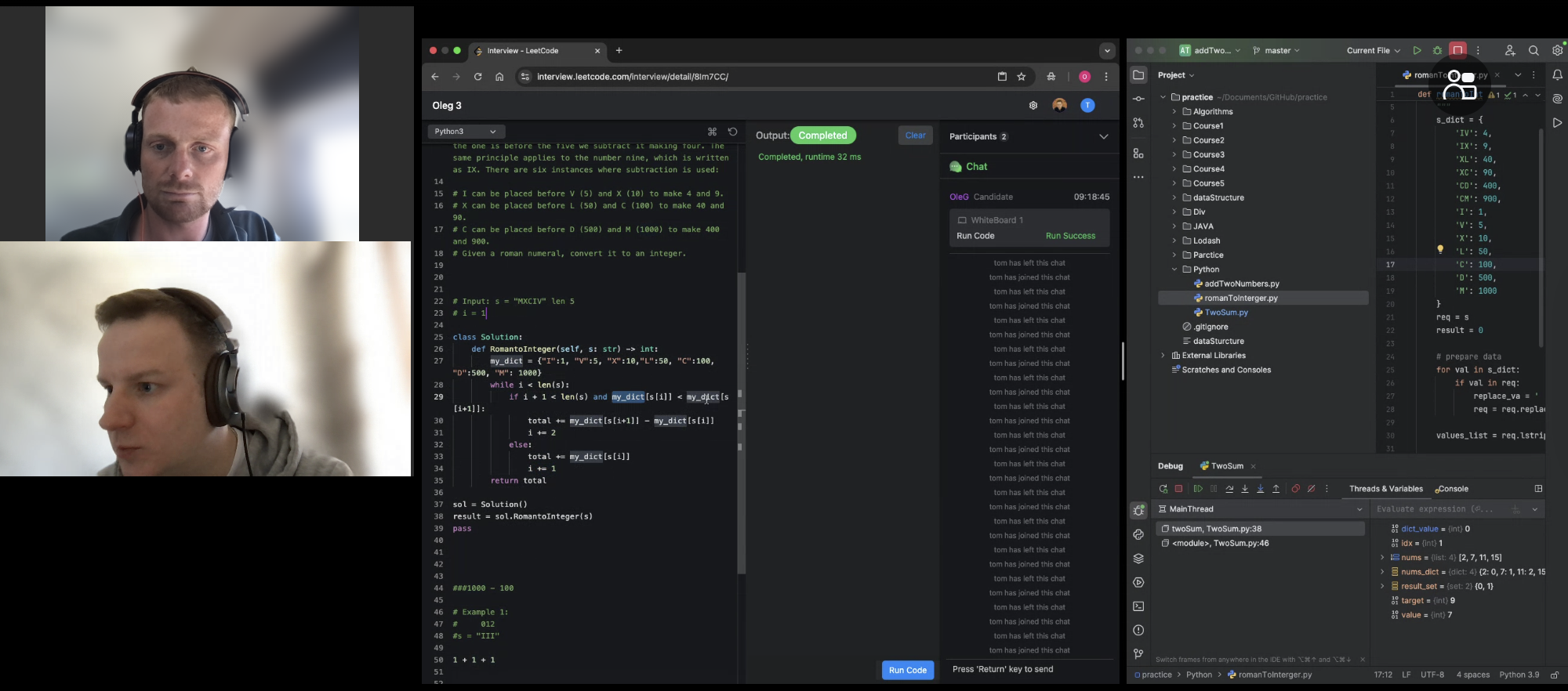Rerun the TwoSum debug session
This screenshot has height=691, width=1568.
pyautogui.click(x=1163, y=489)
